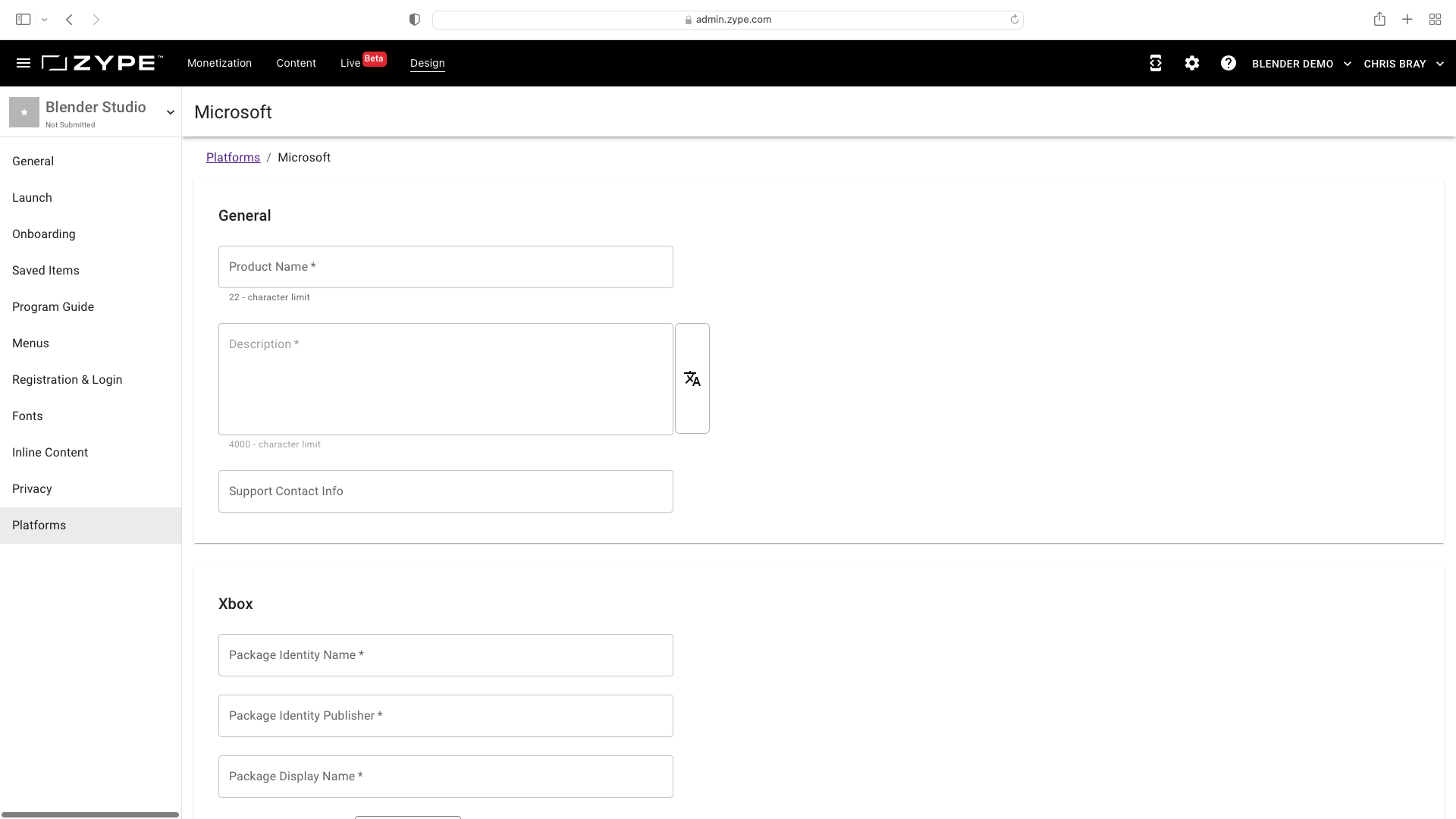
Task: Open the settings gear icon
Action: (x=1192, y=64)
